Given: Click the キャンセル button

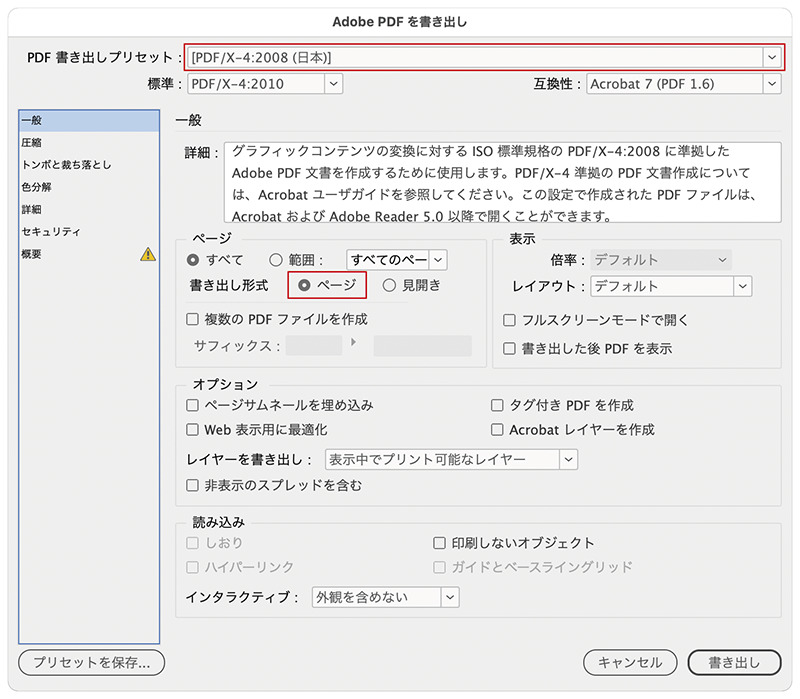Looking at the screenshot, I should click(630, 662).
